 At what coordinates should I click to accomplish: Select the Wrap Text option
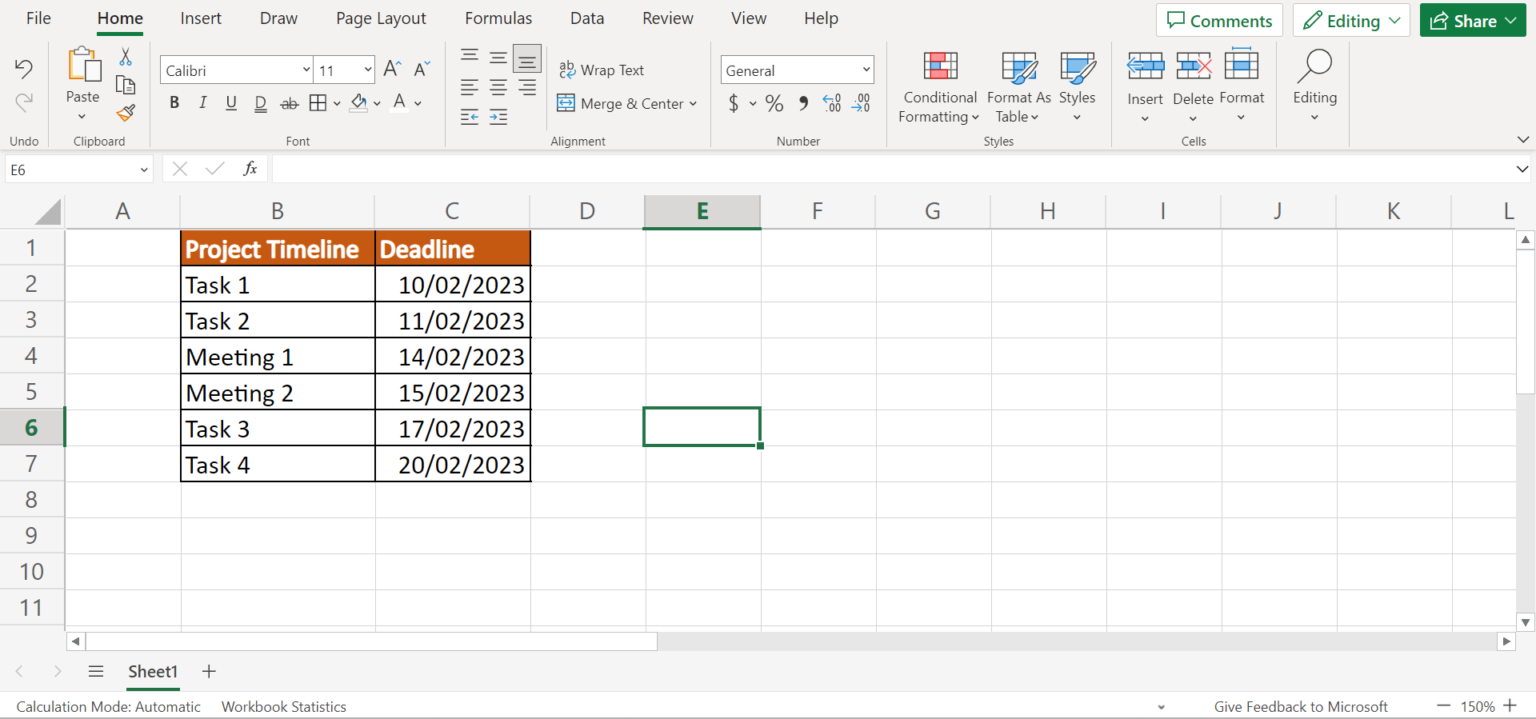tap(601, 69)
